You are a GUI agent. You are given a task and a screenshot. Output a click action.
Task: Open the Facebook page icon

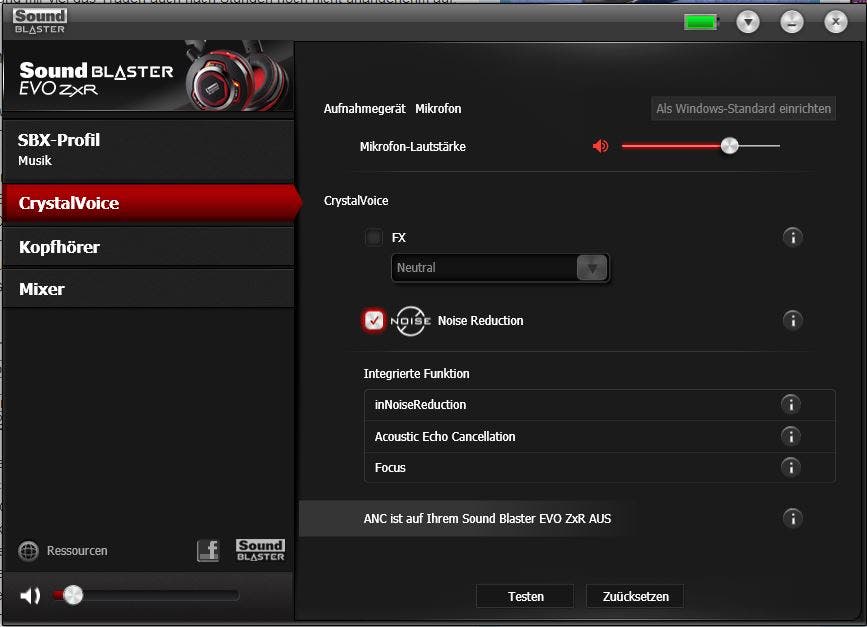pyautogui.click(x=208, y=551)
